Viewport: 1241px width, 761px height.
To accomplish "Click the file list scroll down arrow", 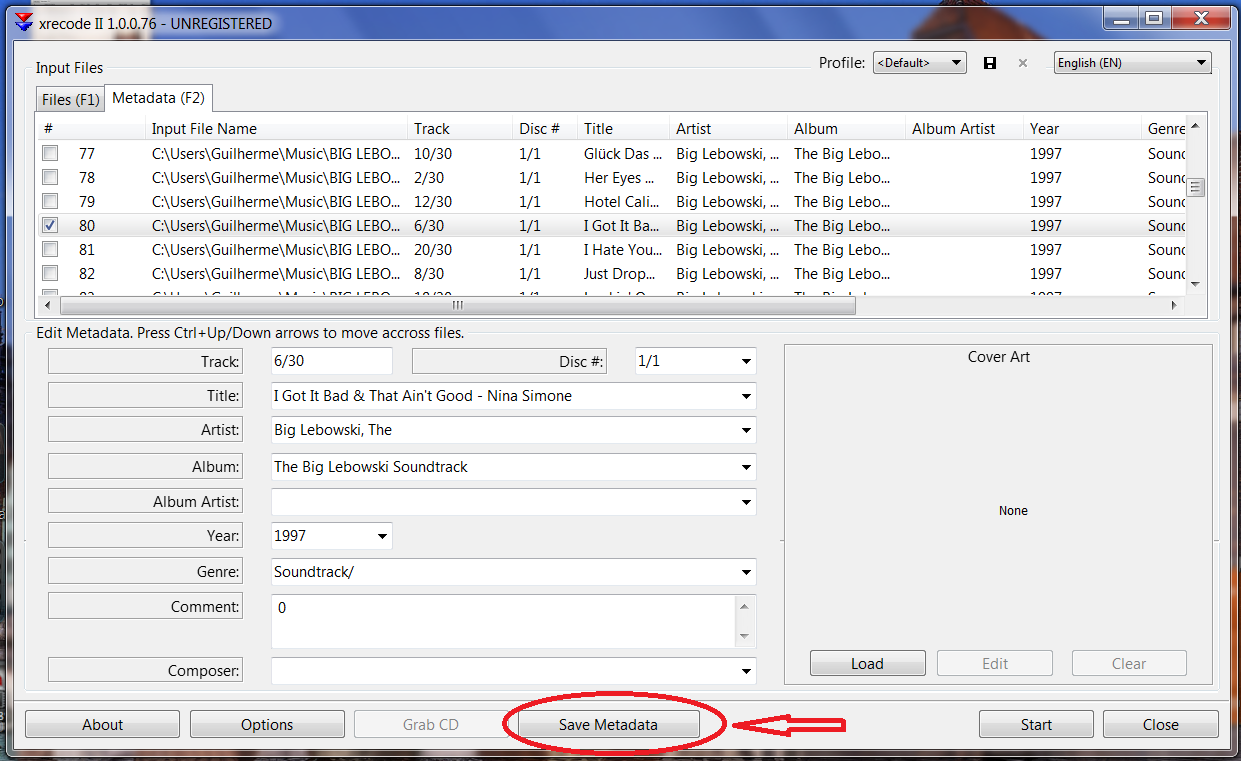I will coord(1195,284).
